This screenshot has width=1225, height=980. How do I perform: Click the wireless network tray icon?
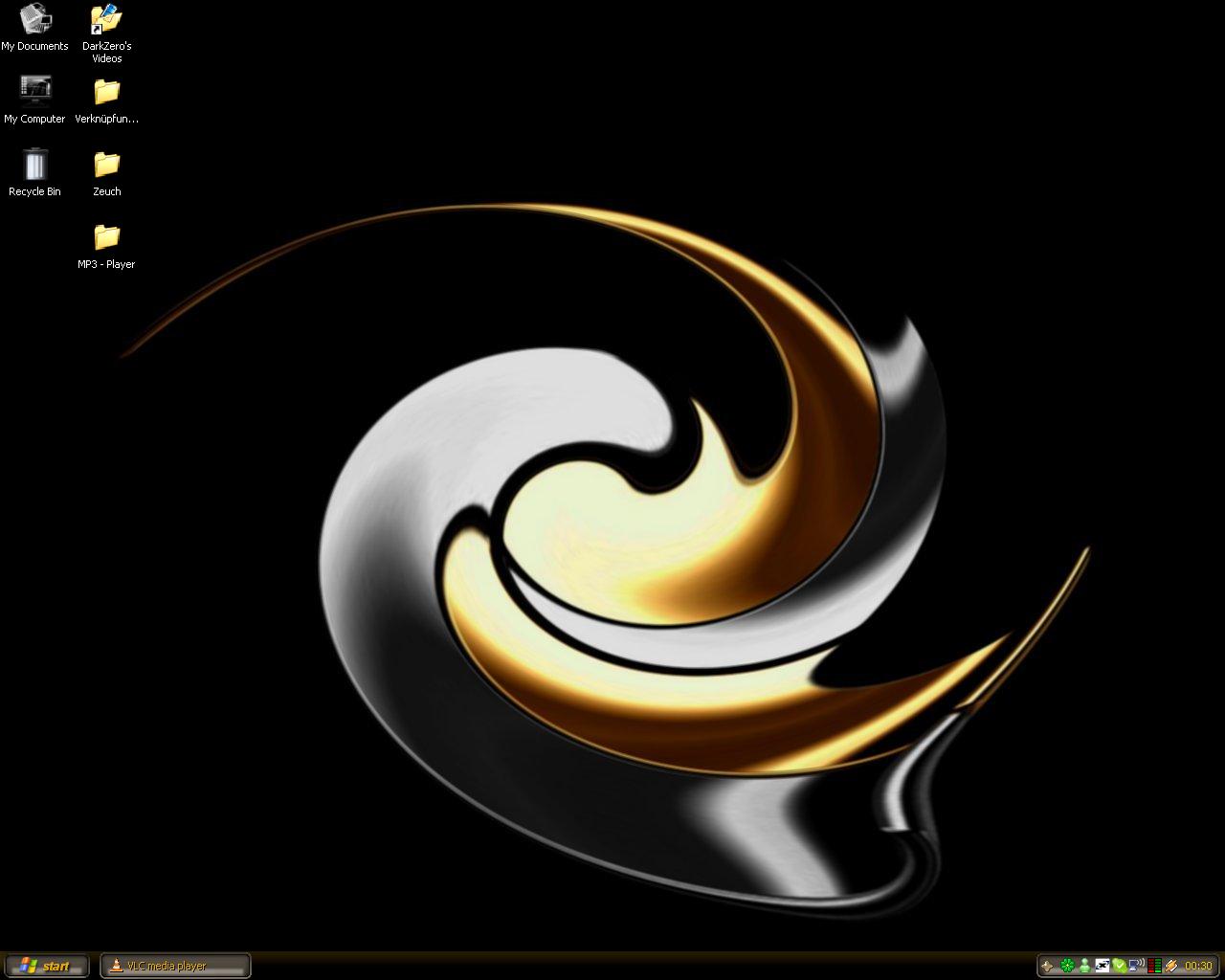[x=1137, y=966]
